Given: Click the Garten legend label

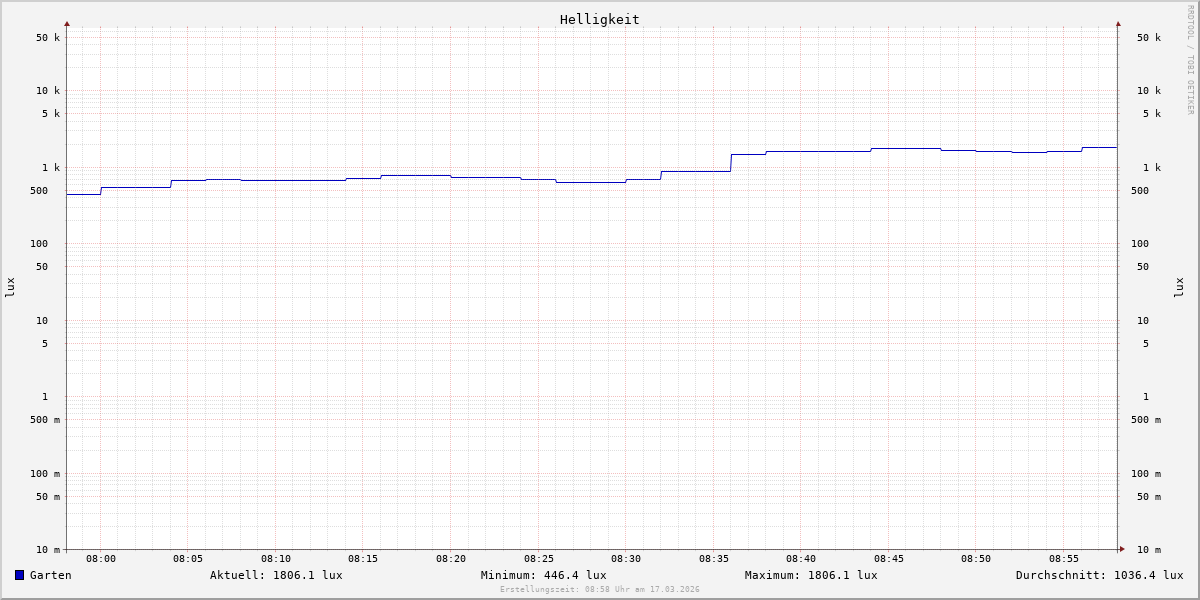Looking at the screenshot, I should (x=50, y=575).
